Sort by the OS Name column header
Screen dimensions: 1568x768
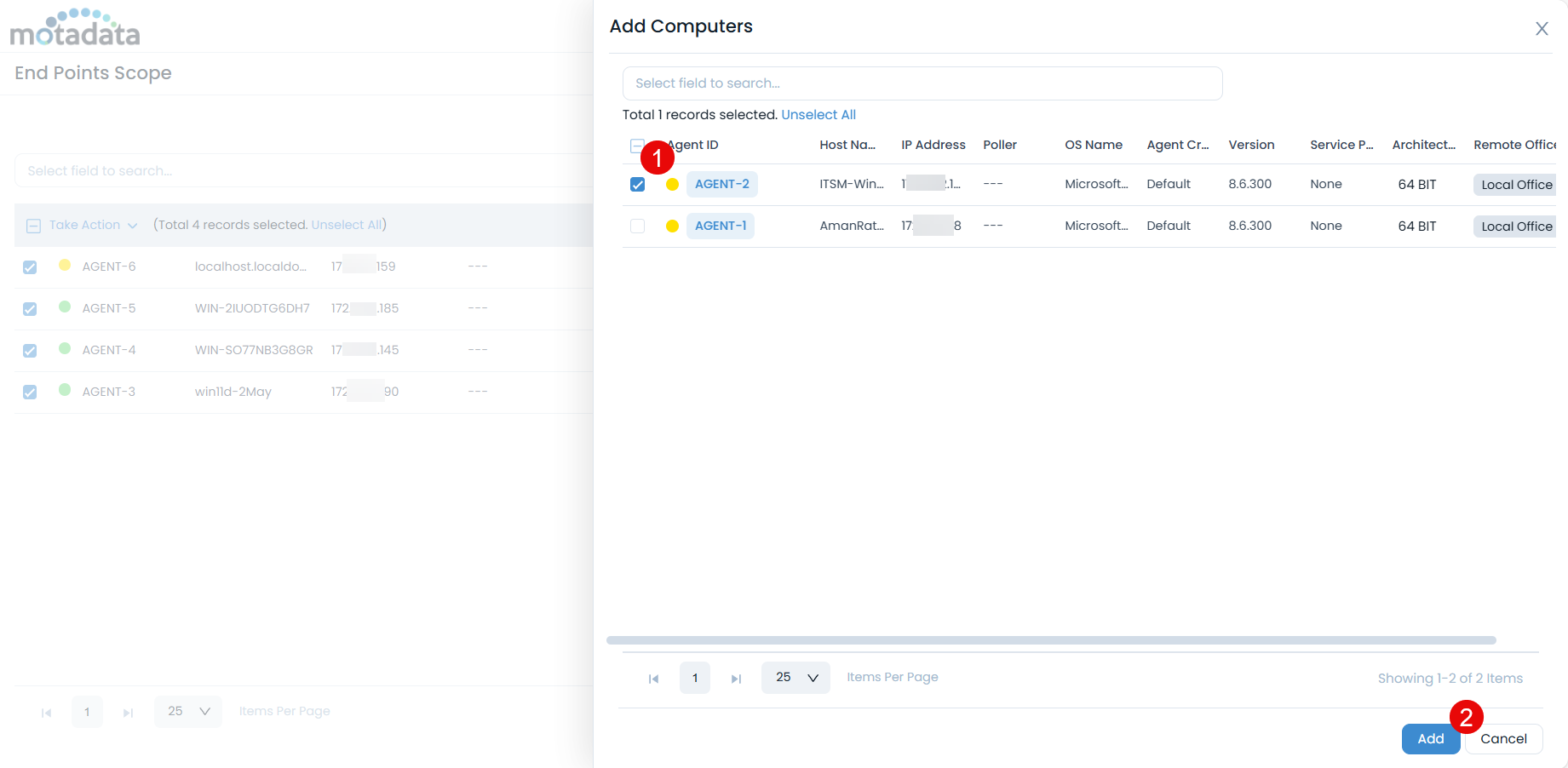(x=1093, y=145)
